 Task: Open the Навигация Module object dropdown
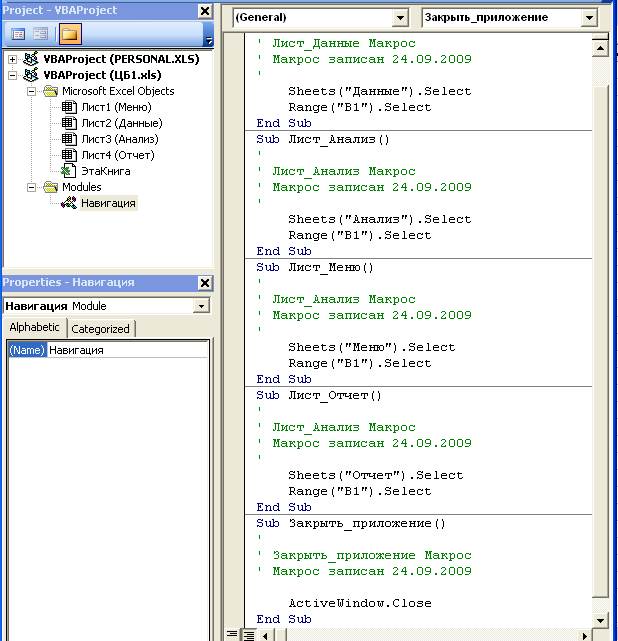pyautogui.click(x=201, y=306)
